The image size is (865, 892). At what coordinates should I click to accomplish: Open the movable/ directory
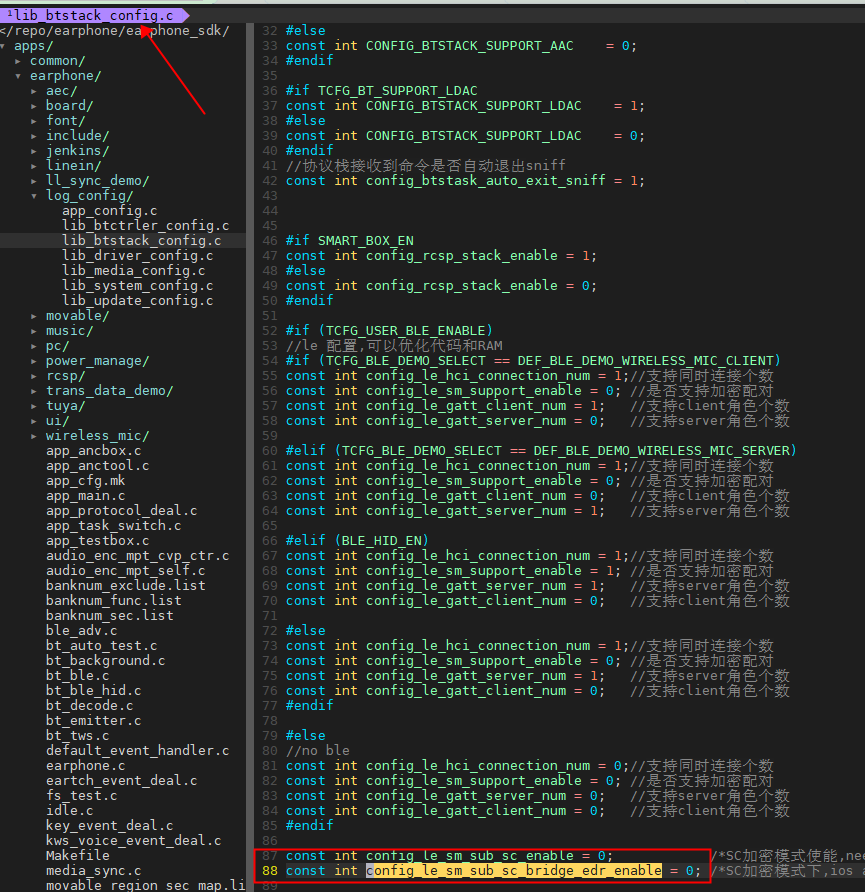77,316
